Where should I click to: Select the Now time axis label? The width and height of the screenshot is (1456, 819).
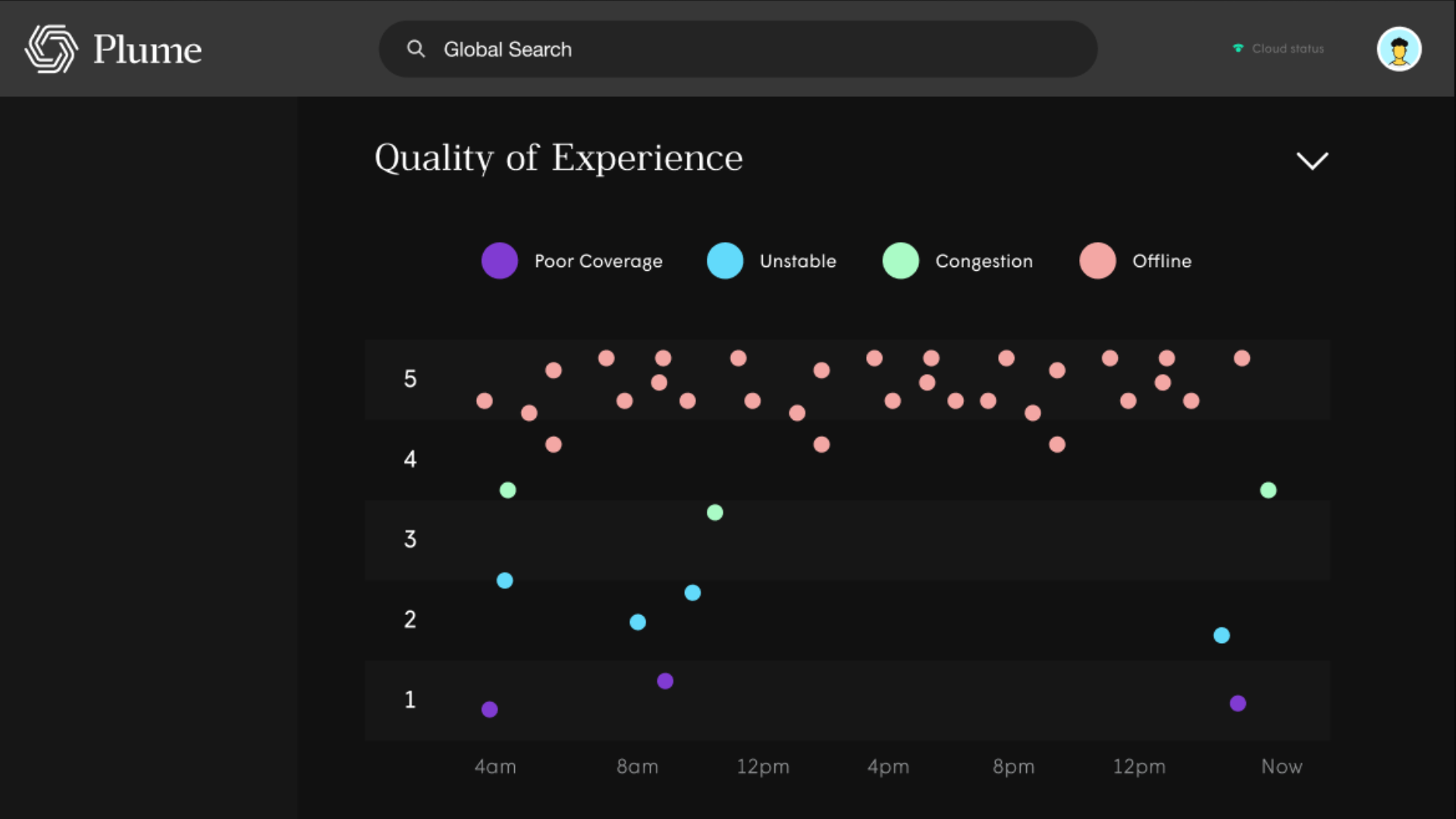(1282, 767)
